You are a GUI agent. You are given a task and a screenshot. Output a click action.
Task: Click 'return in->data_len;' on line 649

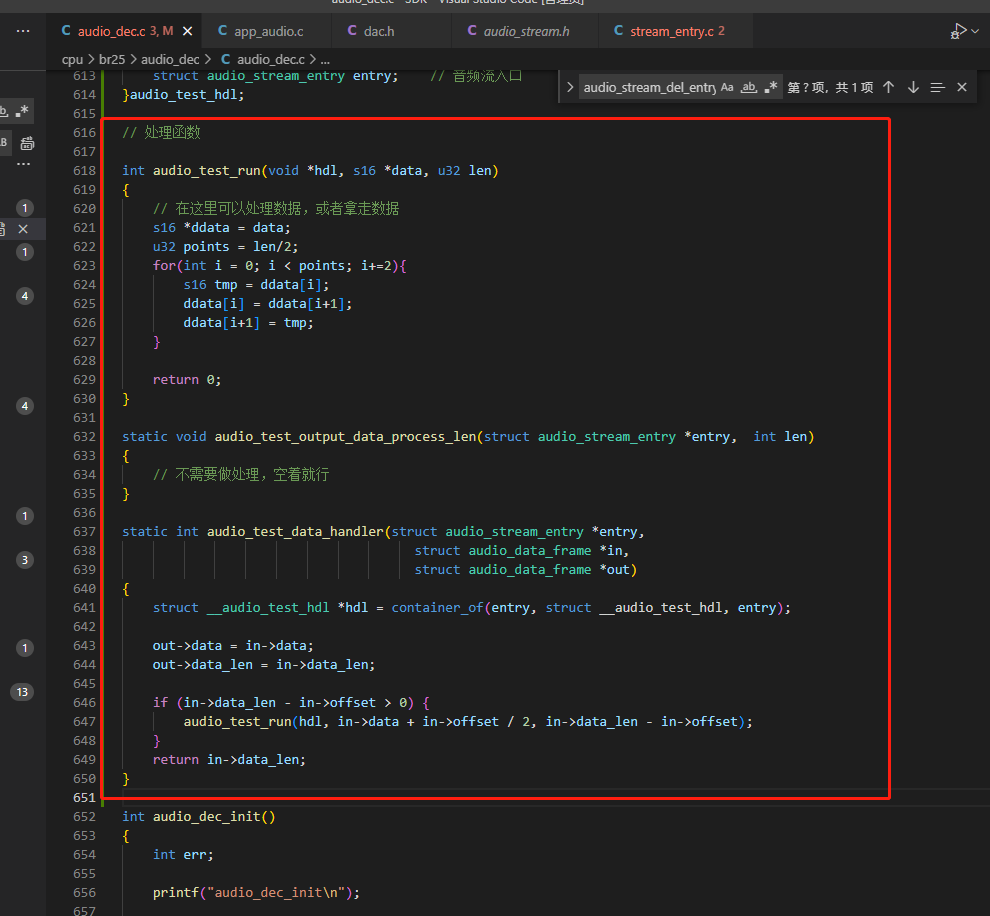(229, 759)
